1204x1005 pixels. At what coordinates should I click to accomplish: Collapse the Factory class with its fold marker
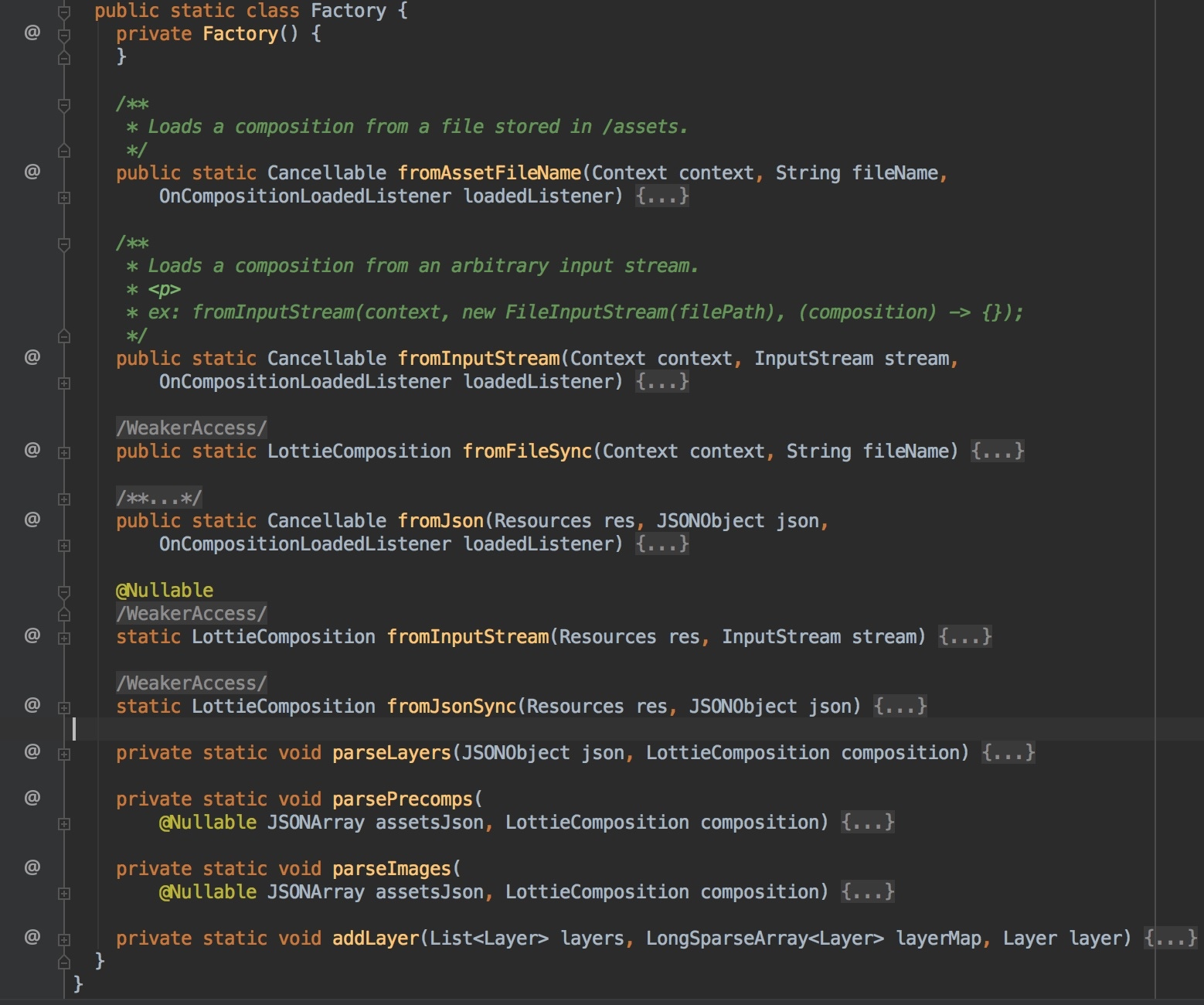64,12
